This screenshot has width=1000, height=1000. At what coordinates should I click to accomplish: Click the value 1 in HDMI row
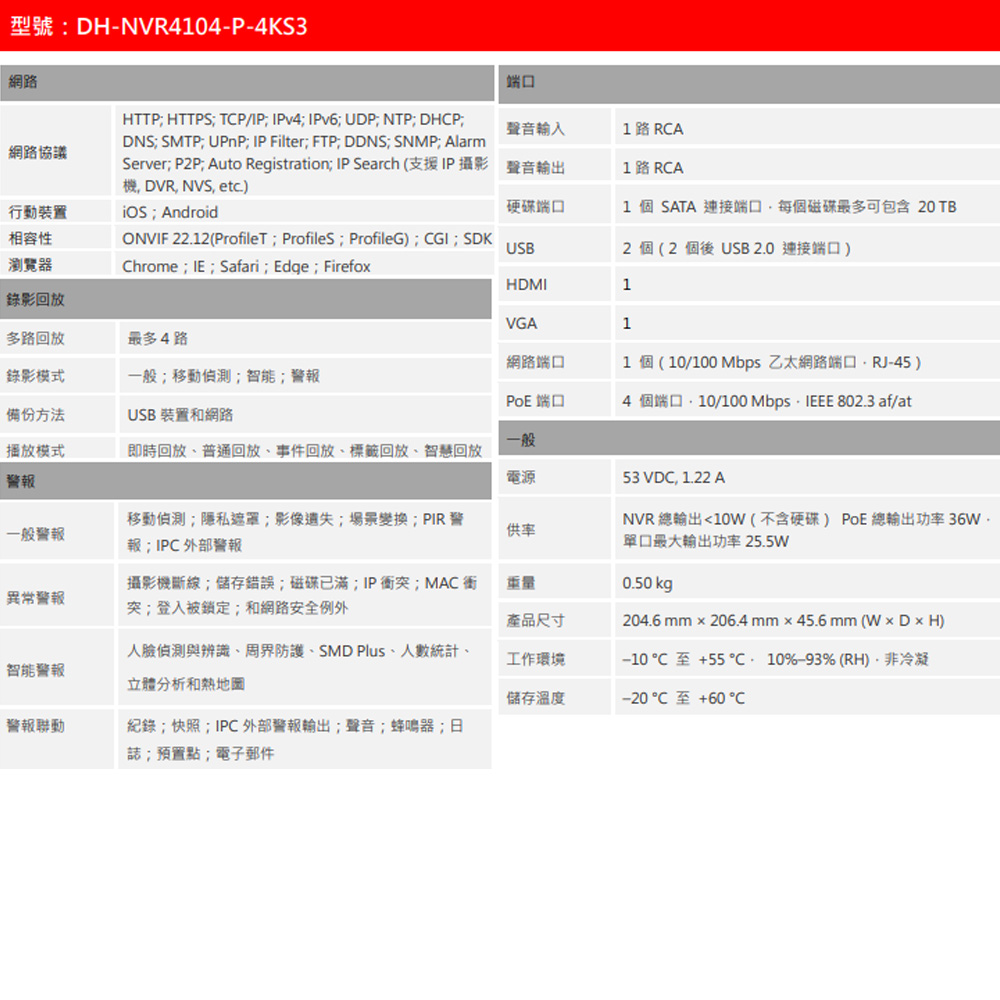[x=627, y=284]
